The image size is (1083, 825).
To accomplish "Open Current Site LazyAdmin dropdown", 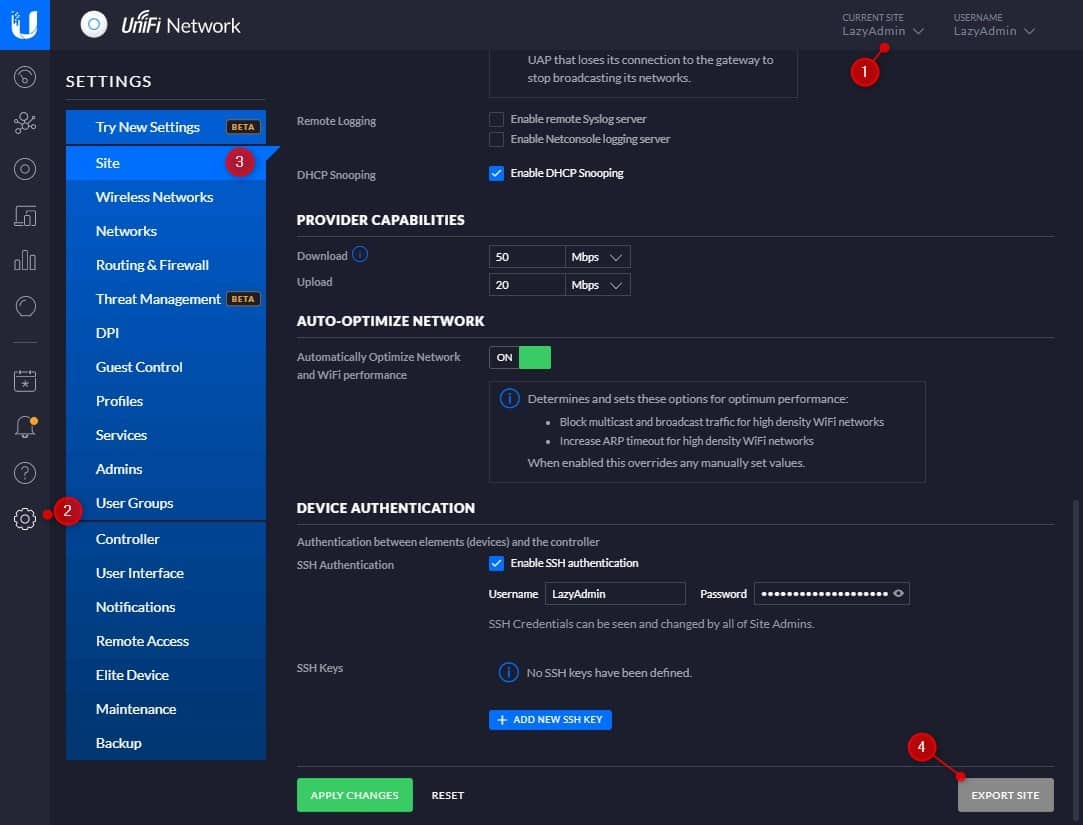I will coord(883,31).
